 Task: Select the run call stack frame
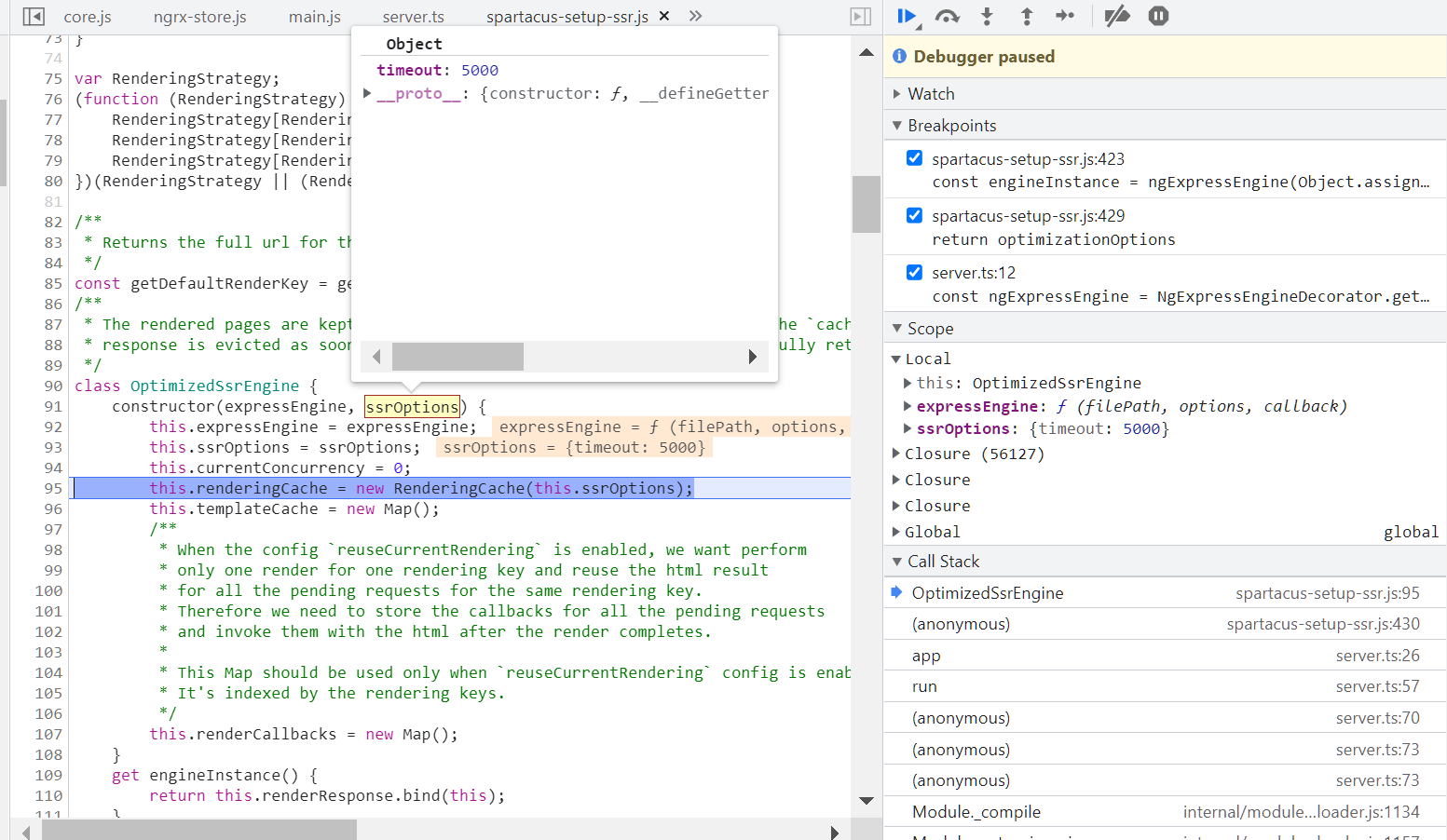coord(1165,686)
